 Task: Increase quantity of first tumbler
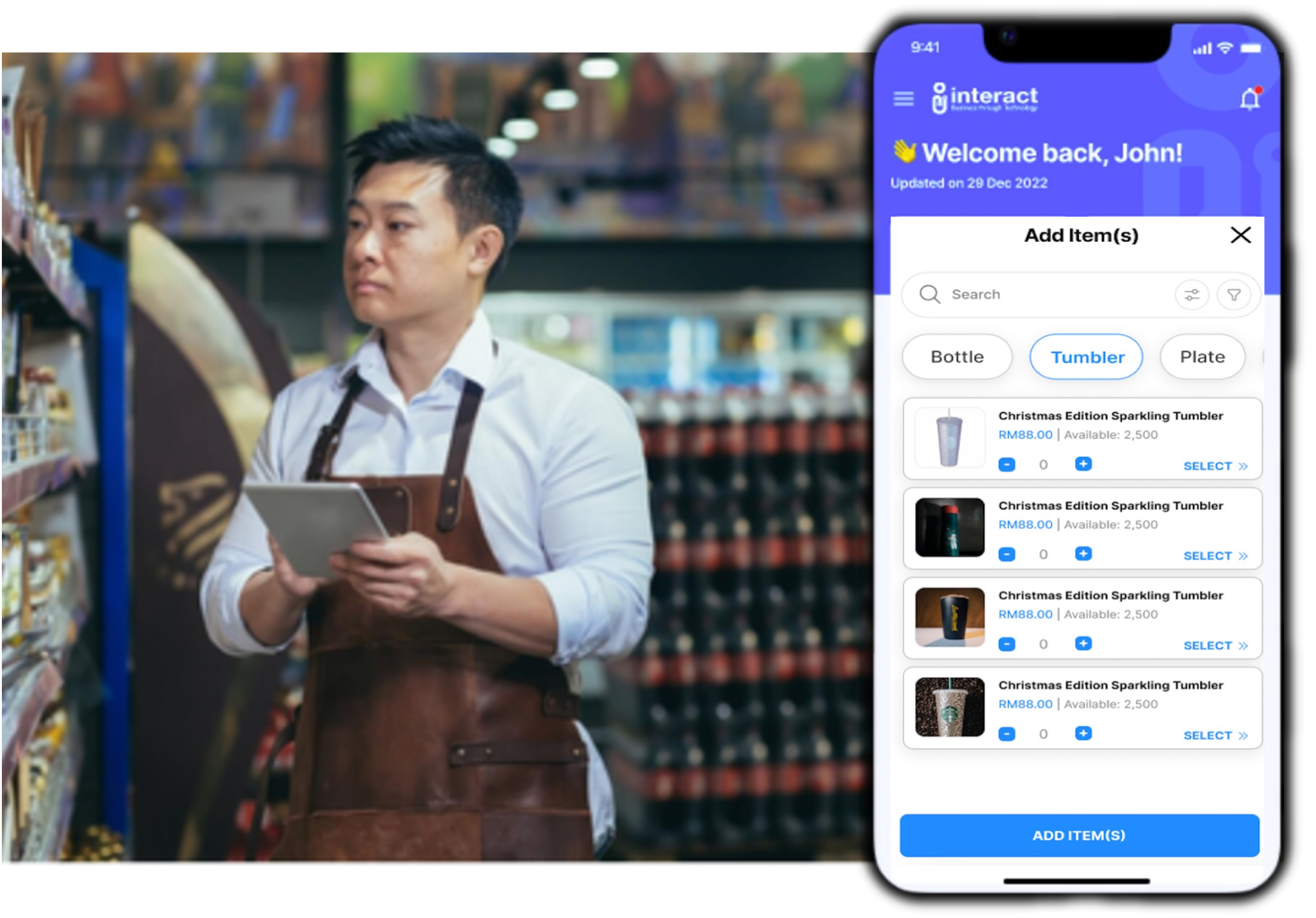pyautogui.click(x=1083, y=464)
